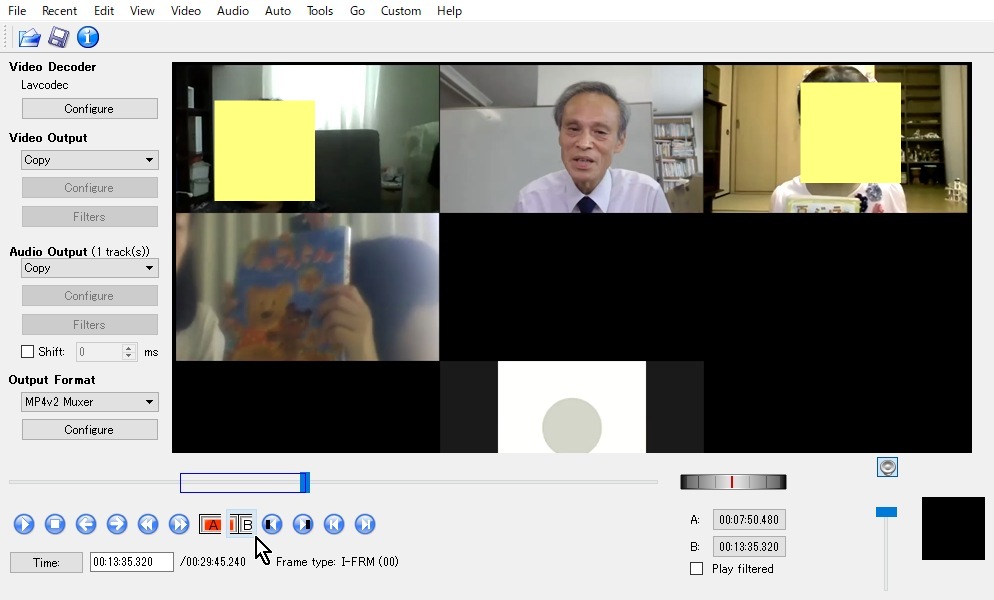Configure the Lavcodec video decoder
Image resolution: width=994 pixels, height=600 pixels.
(90, 108)
